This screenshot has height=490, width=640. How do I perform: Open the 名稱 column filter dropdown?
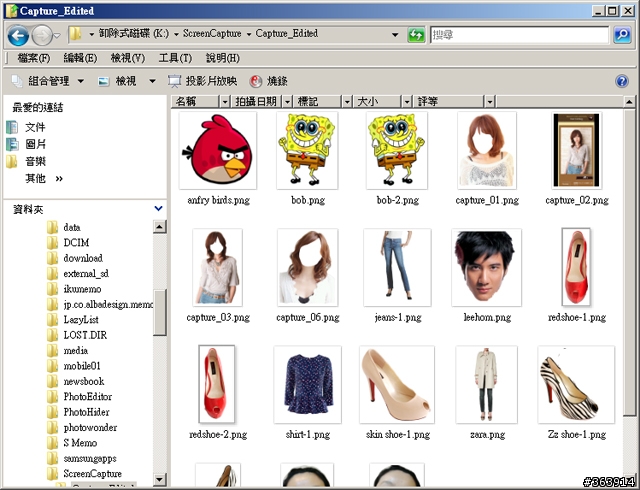tap(225, 101)
